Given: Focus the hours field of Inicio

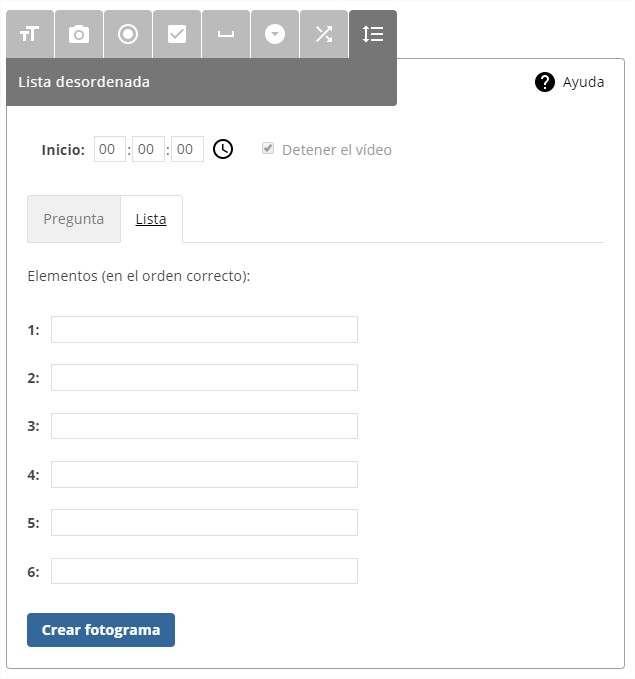Looking at the screenshot, I should (110, 150).
